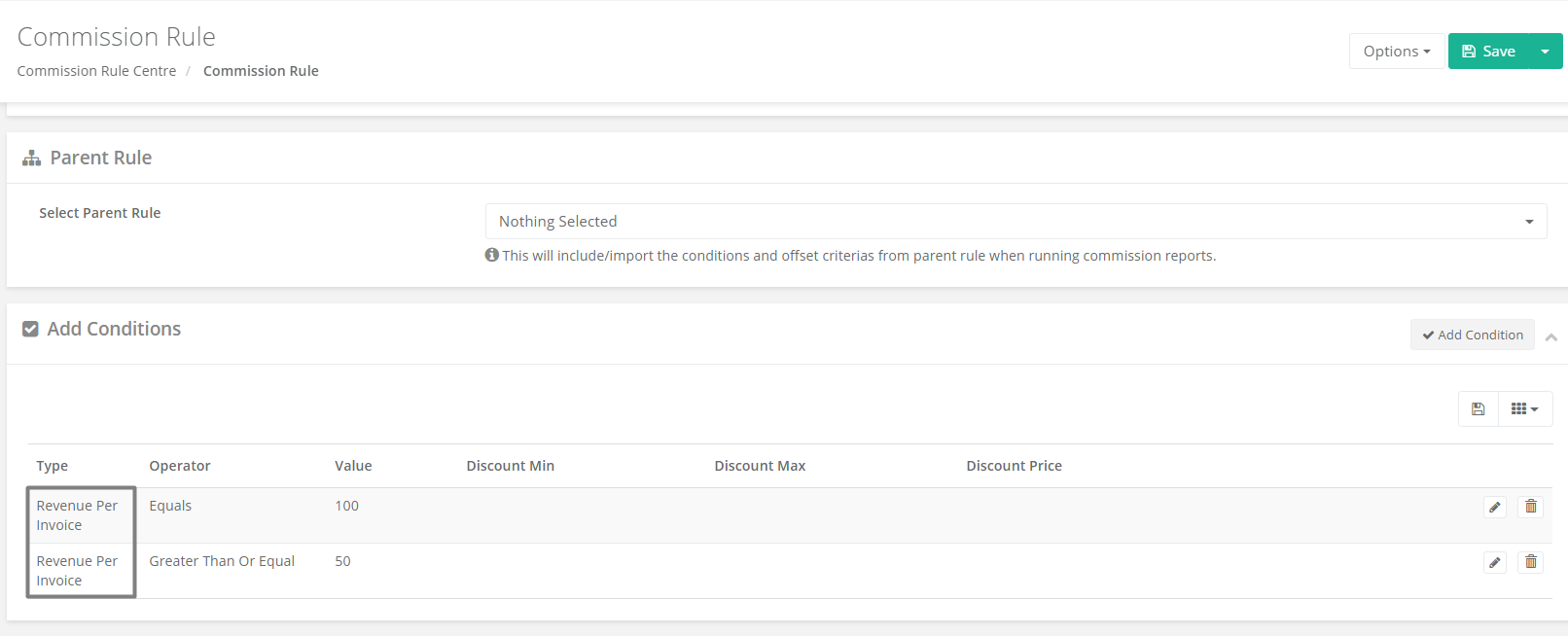Go to Commission Rule Centre breadcrumb
The width and height of the screenshot is (1568, 636).
96,71
